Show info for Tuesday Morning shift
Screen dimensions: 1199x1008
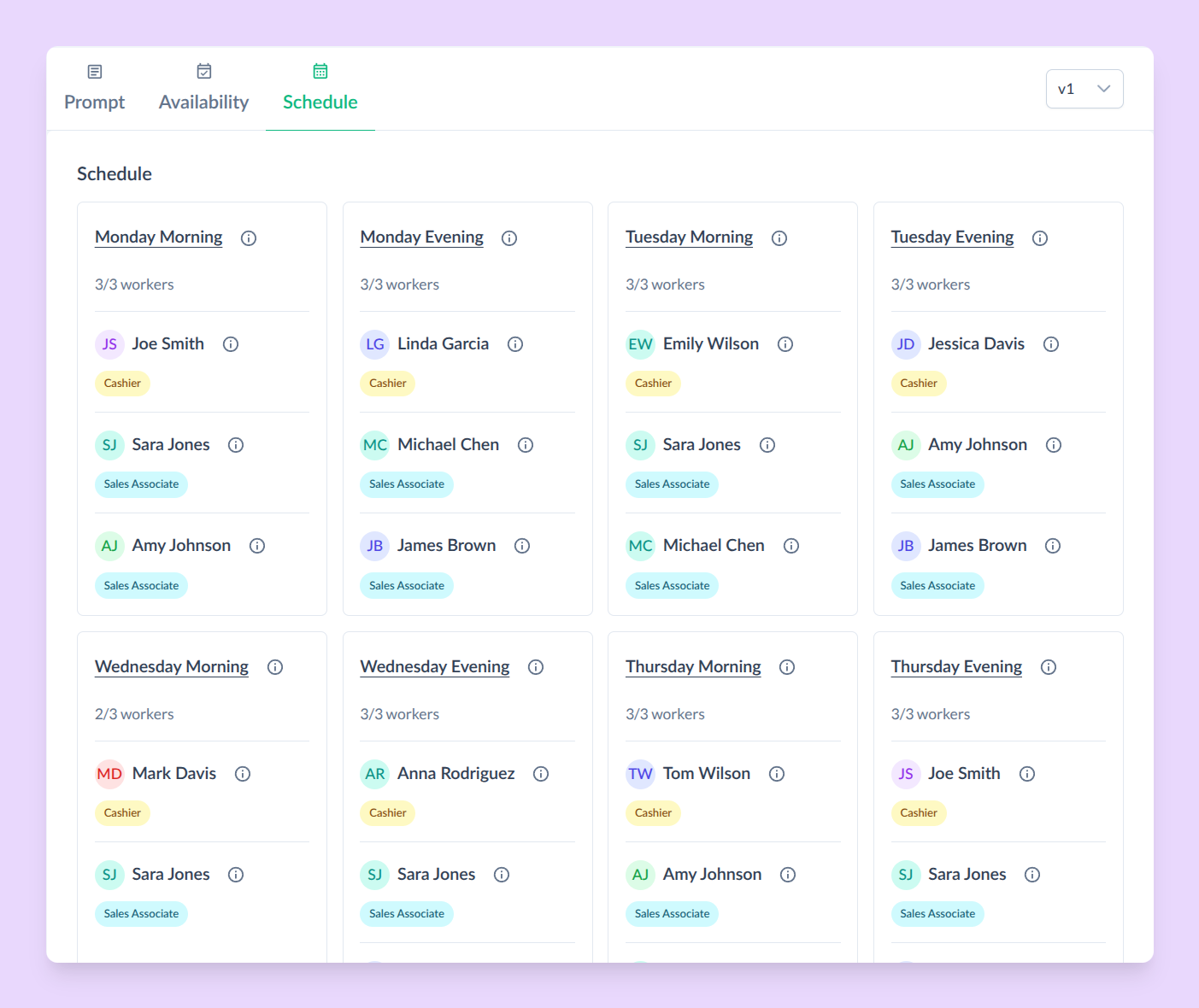click(779, 238)
